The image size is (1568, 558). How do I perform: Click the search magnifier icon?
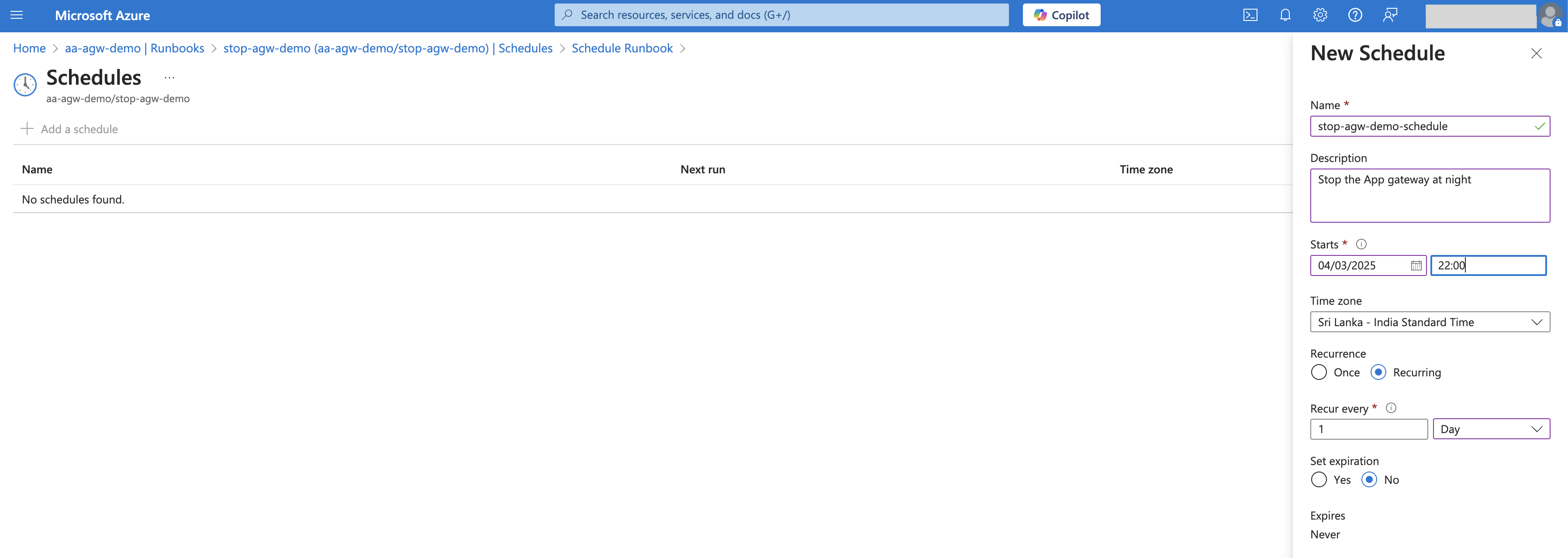(x=567, y=14)
